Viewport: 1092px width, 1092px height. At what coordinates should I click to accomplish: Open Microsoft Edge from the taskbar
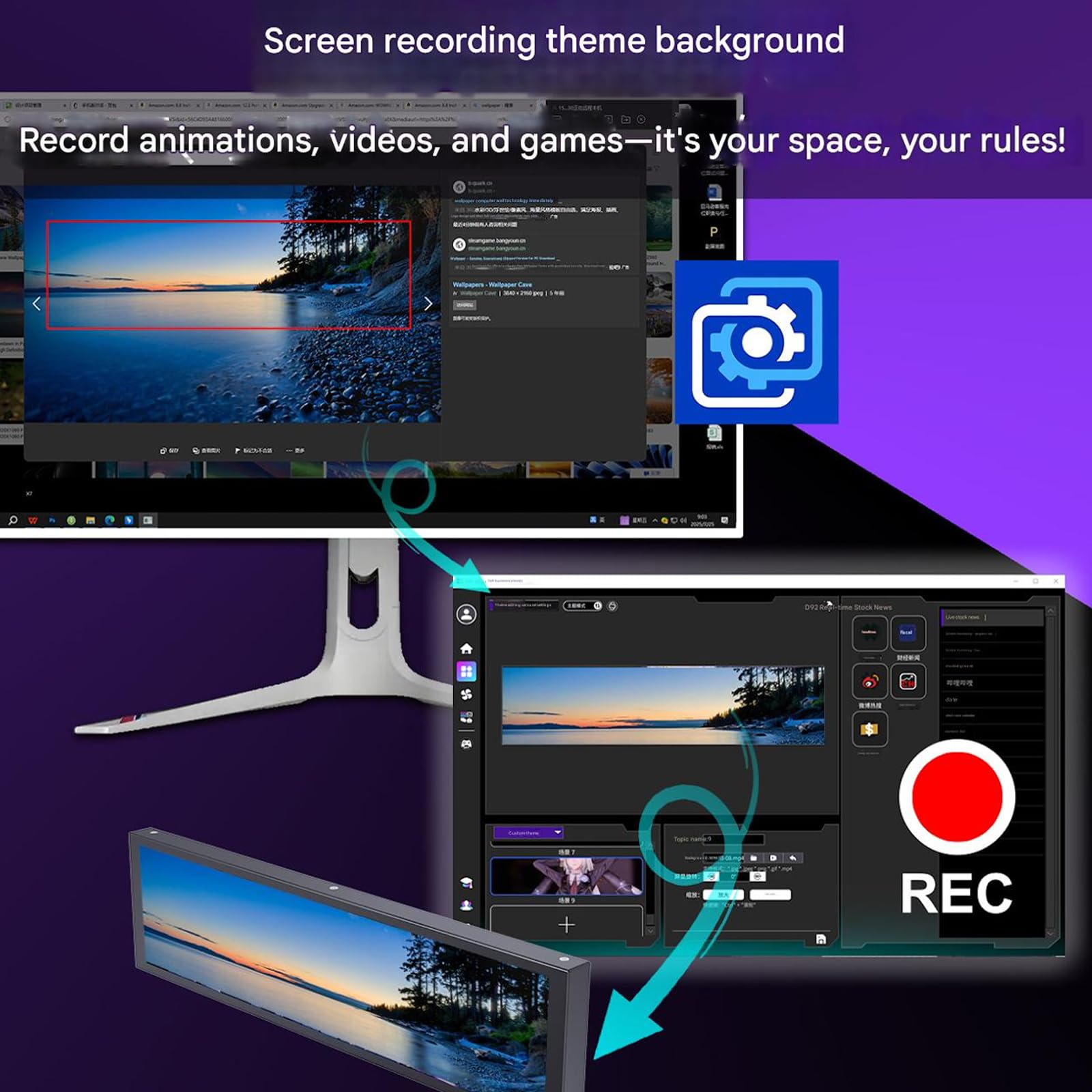[x=109, y=520]
